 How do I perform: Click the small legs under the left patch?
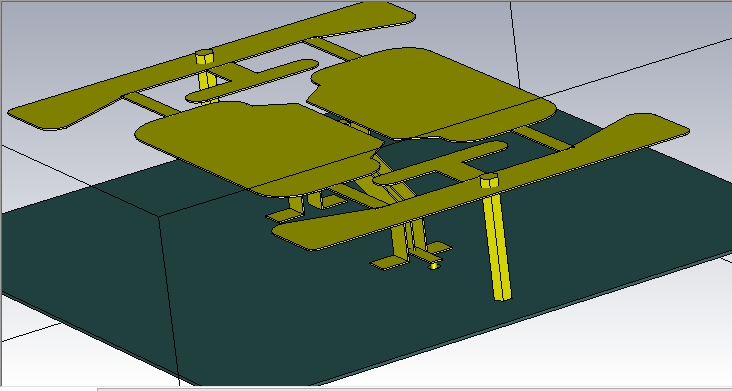[306, 202]
